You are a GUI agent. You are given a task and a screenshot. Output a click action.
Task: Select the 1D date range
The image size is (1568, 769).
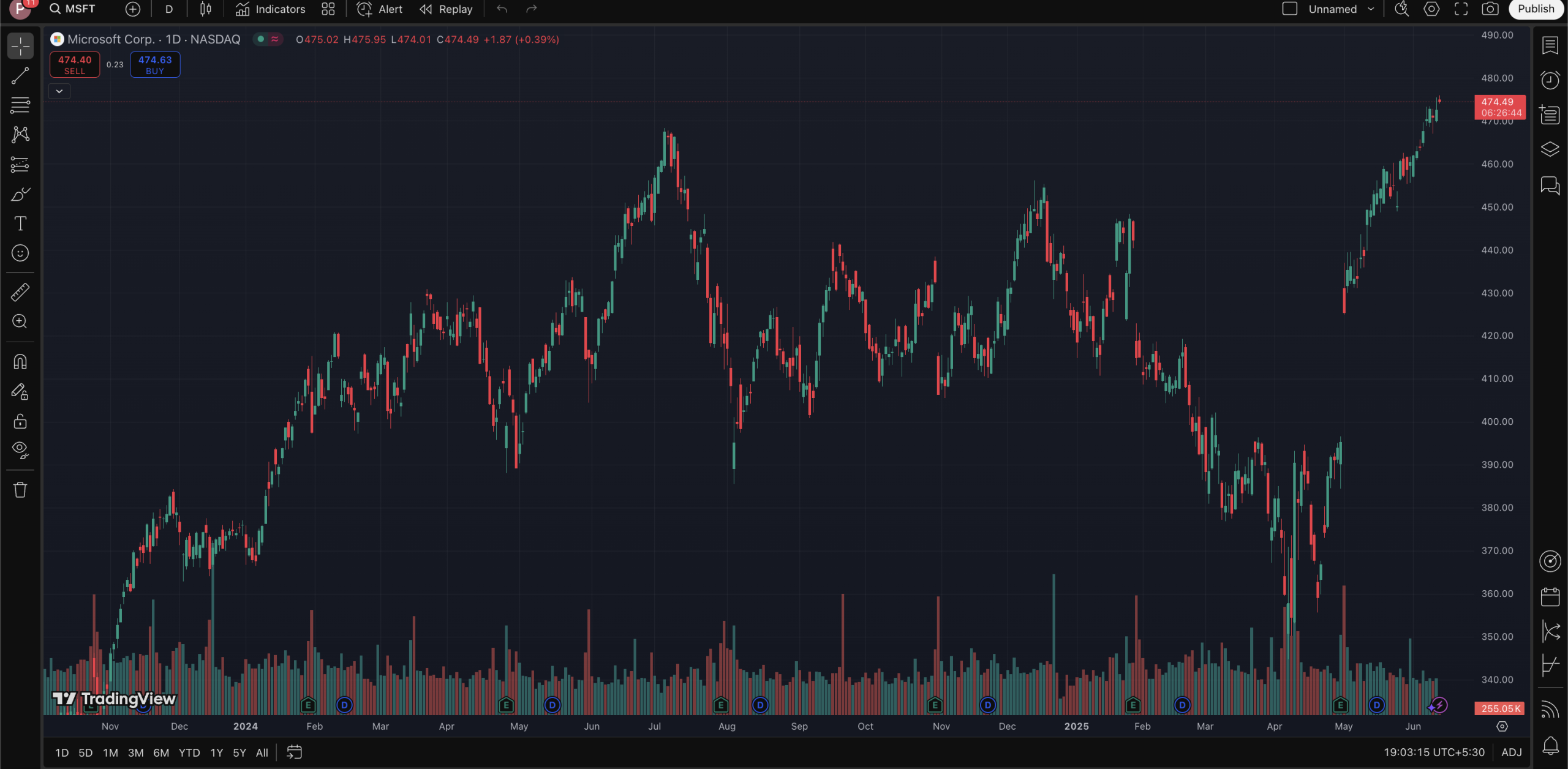pyautogui.click(x=62, y=752)
